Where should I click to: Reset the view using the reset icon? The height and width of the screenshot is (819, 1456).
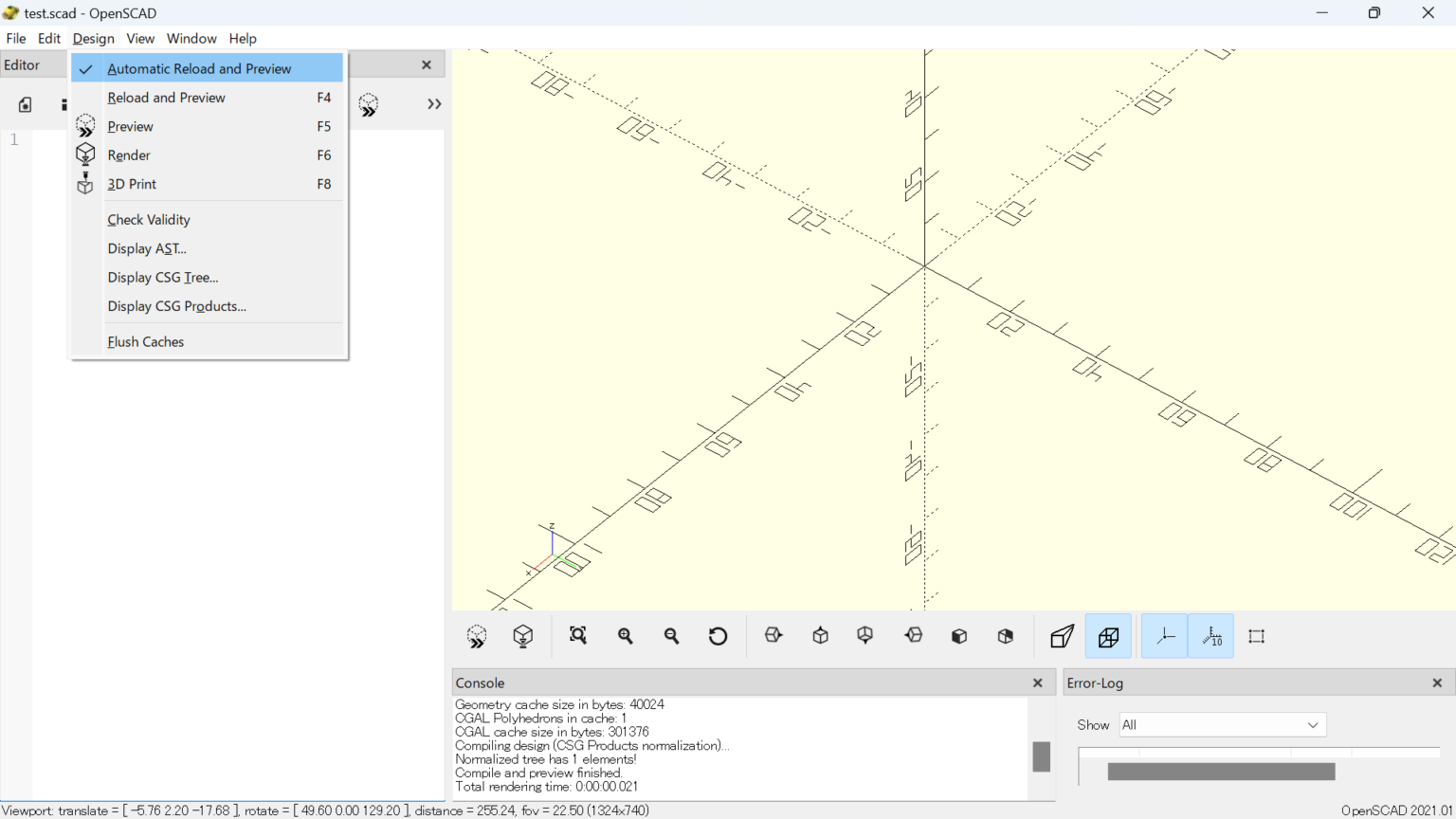pos(718,636)
